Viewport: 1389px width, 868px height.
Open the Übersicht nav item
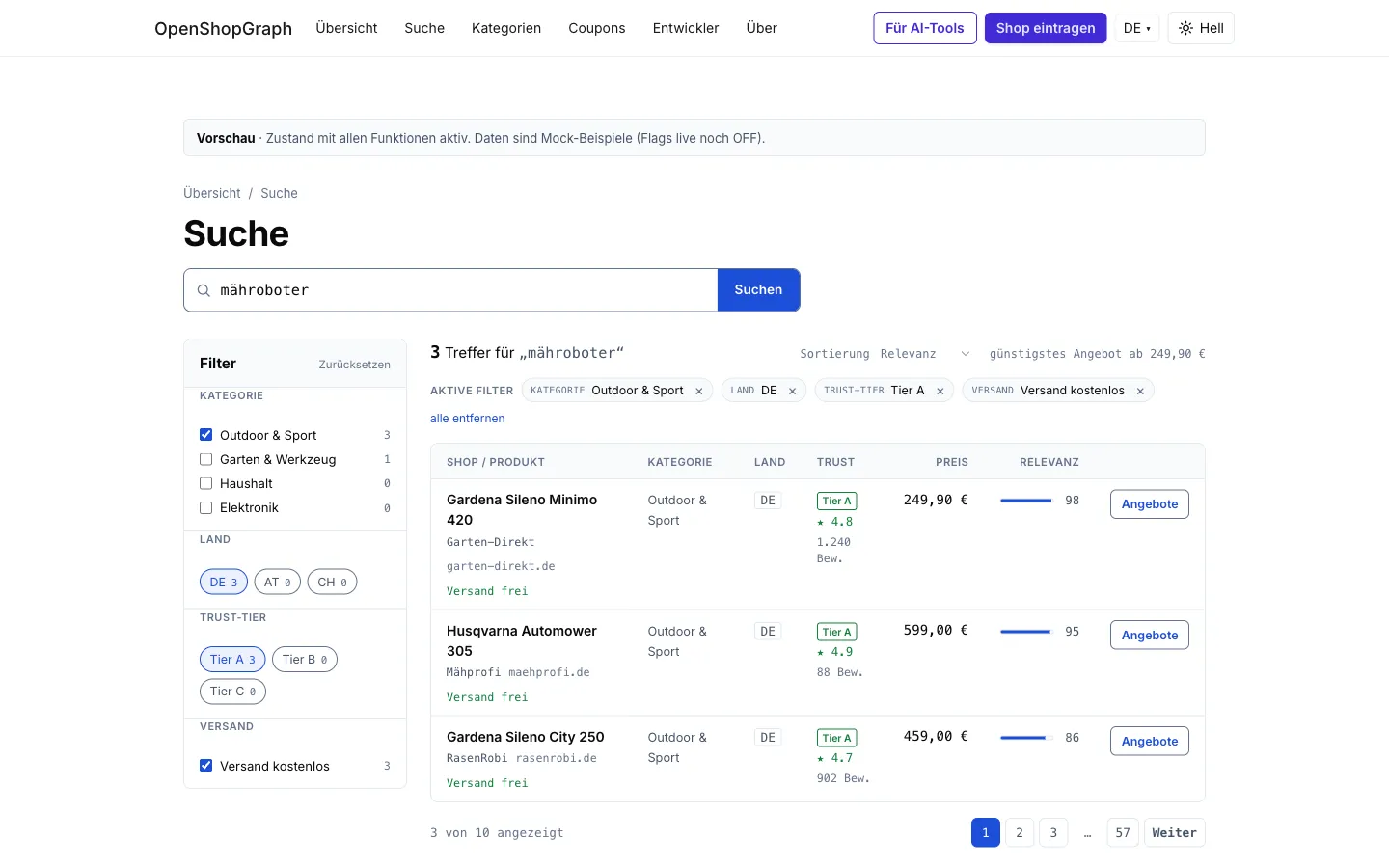[346, 28]
